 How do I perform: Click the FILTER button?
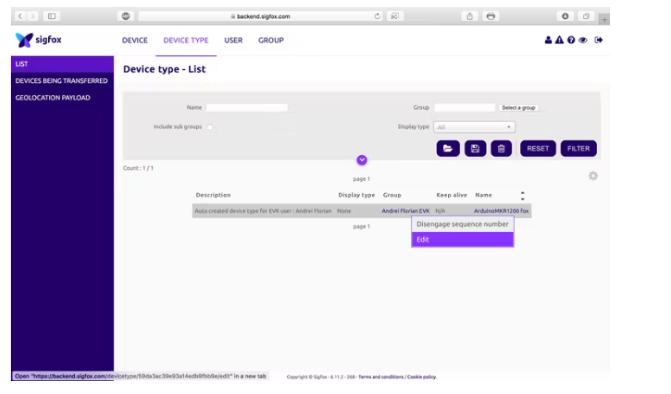click(x=579, y=148)
